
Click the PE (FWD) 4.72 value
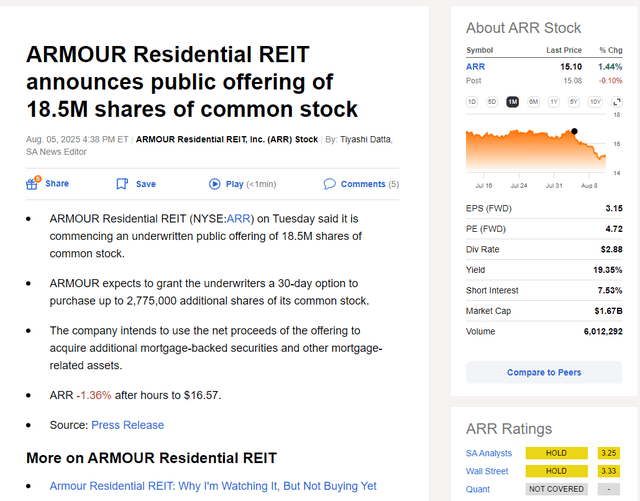(x=614, y=229)
